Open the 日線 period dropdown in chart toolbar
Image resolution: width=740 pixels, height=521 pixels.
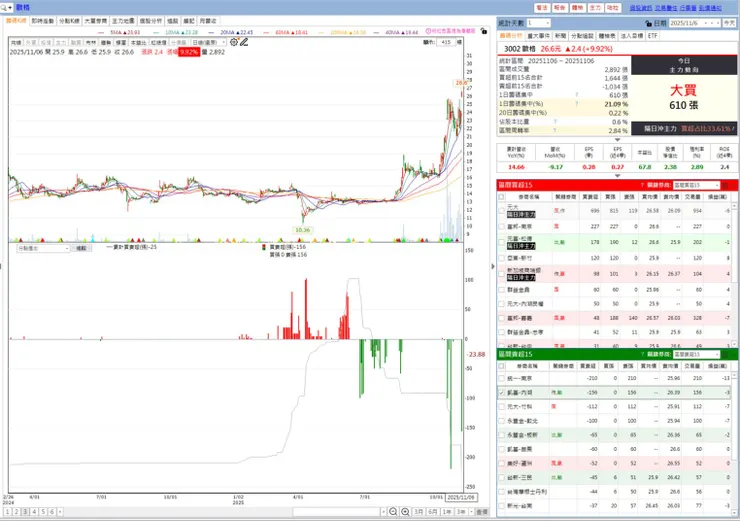[x=209, y=42]
